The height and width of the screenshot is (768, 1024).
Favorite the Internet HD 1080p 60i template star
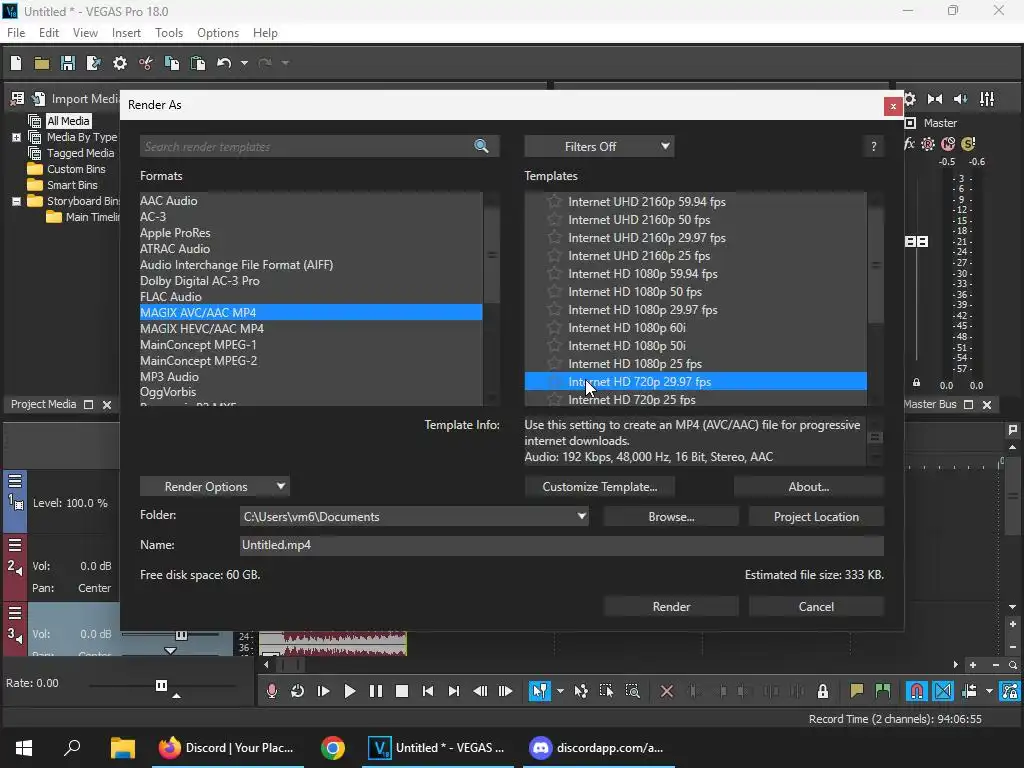click(x=554, y=327)
